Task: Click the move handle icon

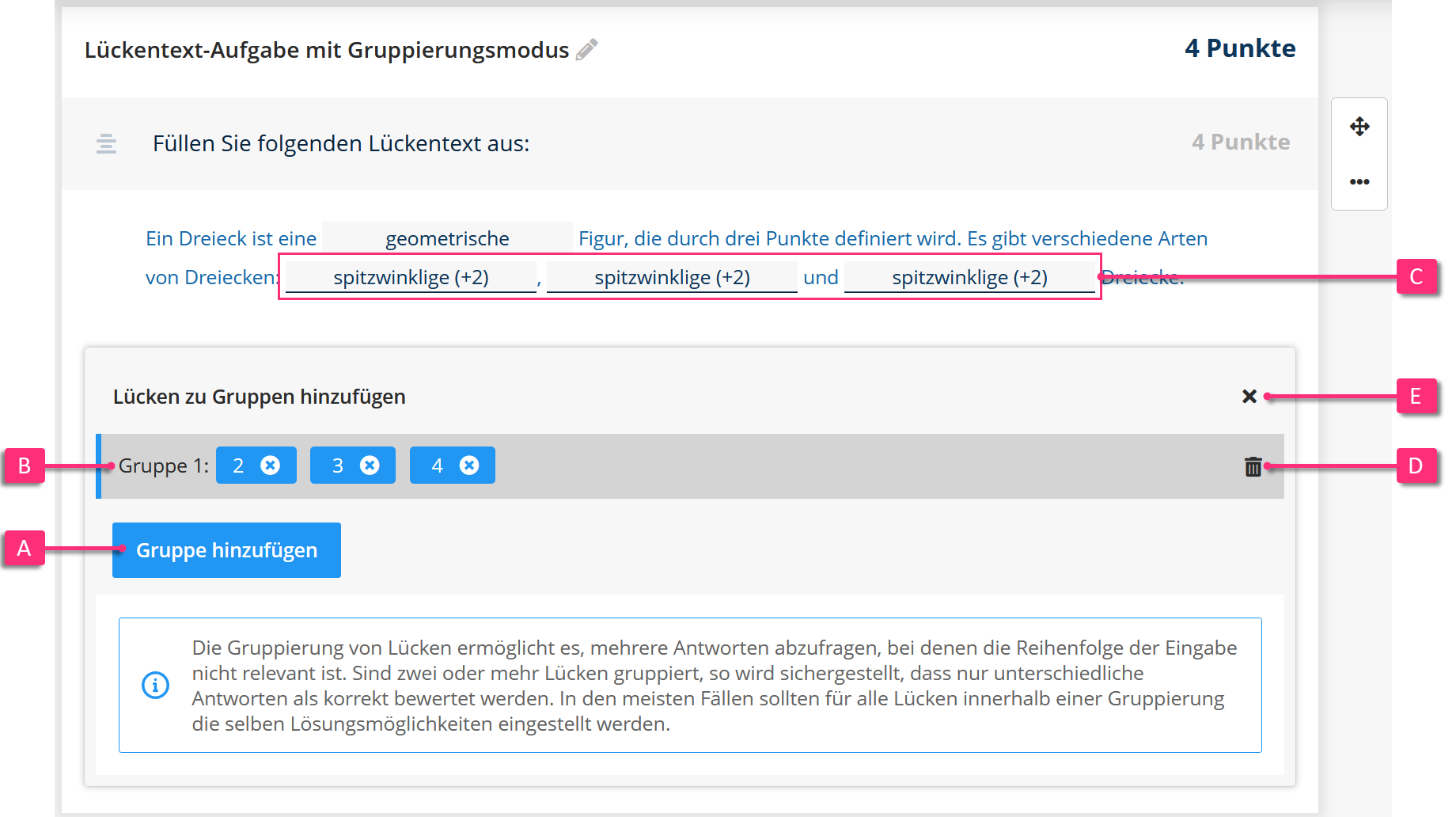Action: [1359, 127]
